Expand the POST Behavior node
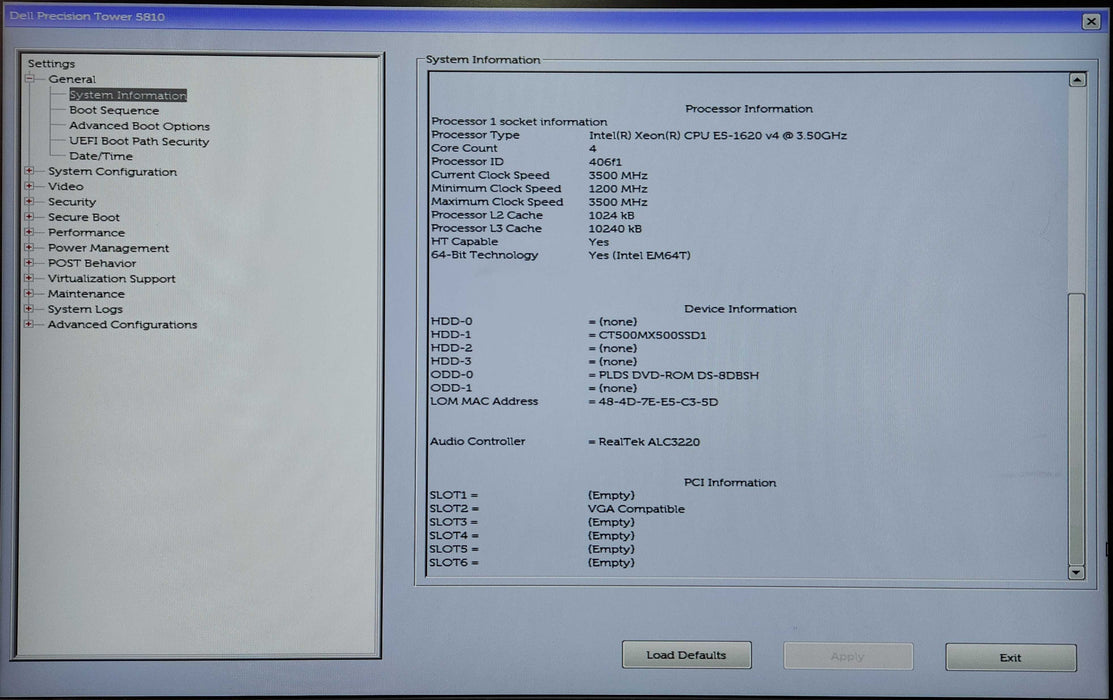Screen dimensions: 1113x700 (29, 263)
